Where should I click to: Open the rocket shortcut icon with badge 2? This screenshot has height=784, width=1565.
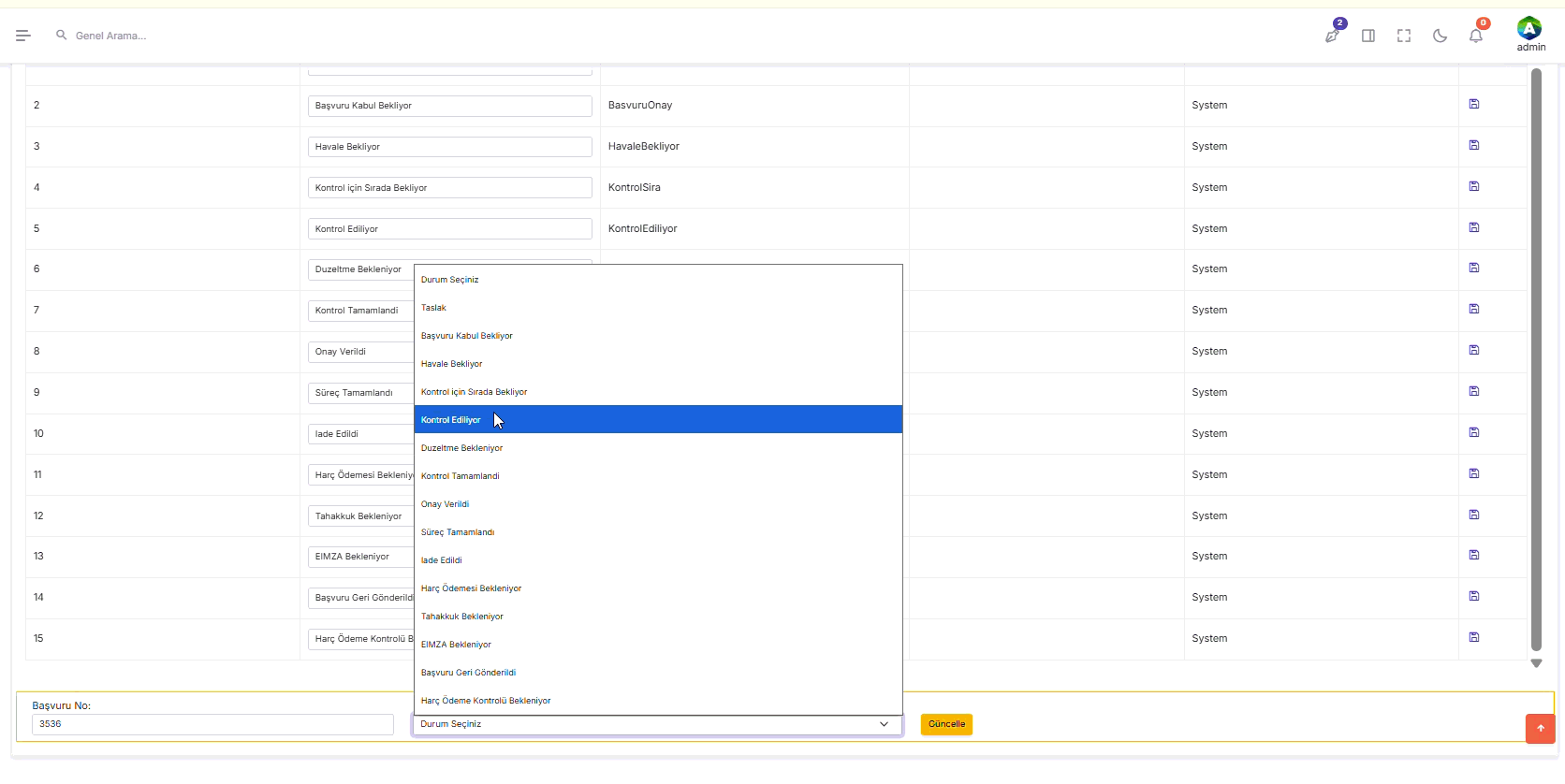[1332, 36]
